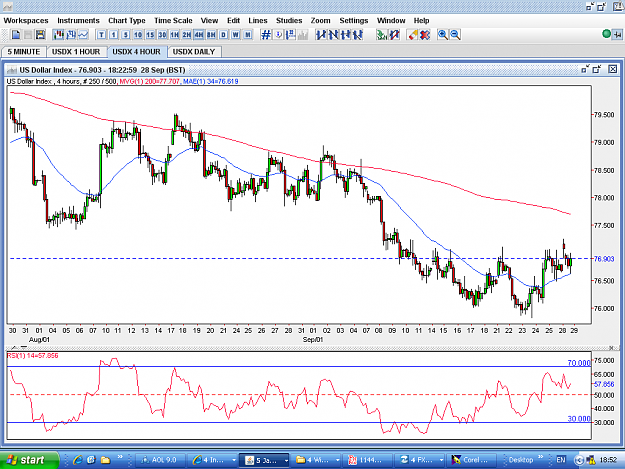This screenshot has width=625, height=469.
Task: Click the remove study icon
Action: [x=394, y=35]
